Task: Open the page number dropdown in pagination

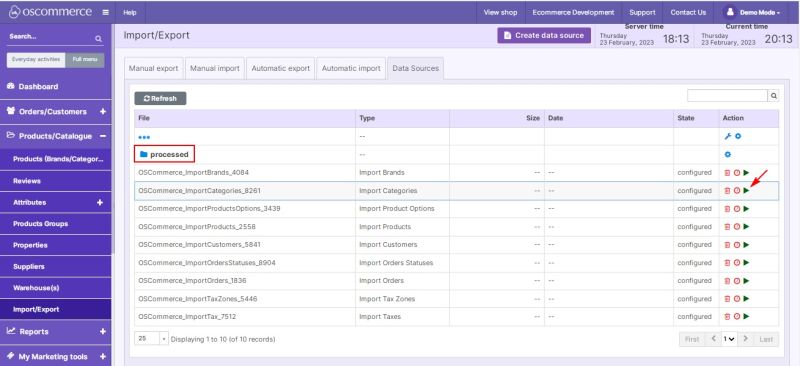Action: pos(729,339)
